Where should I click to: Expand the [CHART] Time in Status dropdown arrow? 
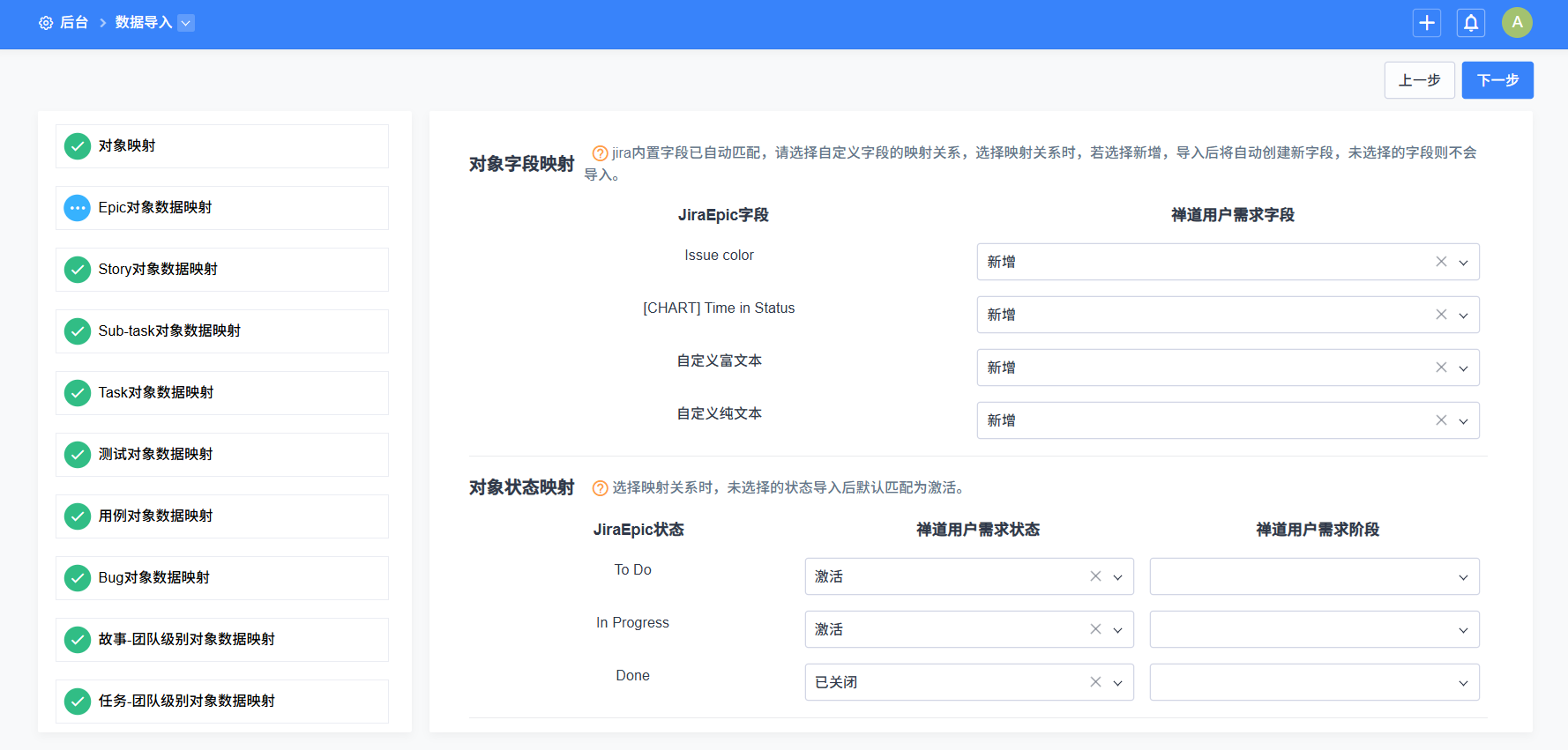pos(1463,316)
